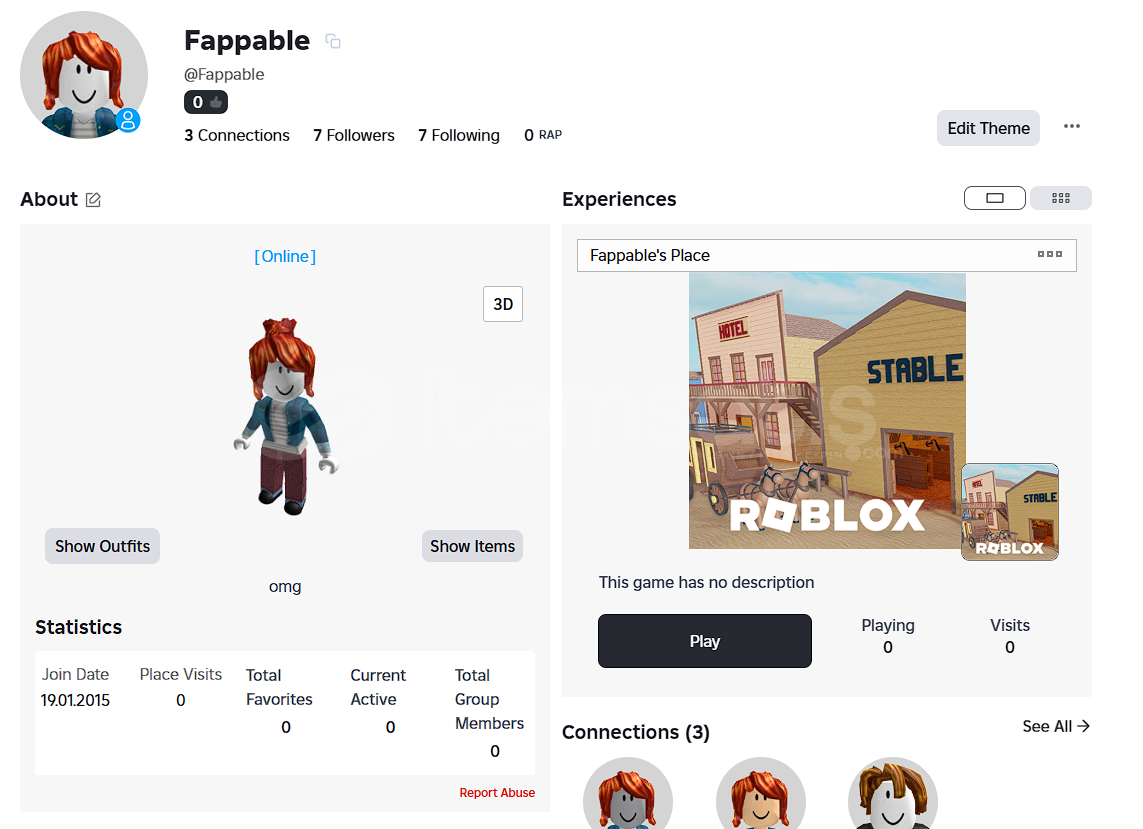Select the small Stable game thumbnail
Viewport: 1143px width, 829px height.
point(1010,512)
